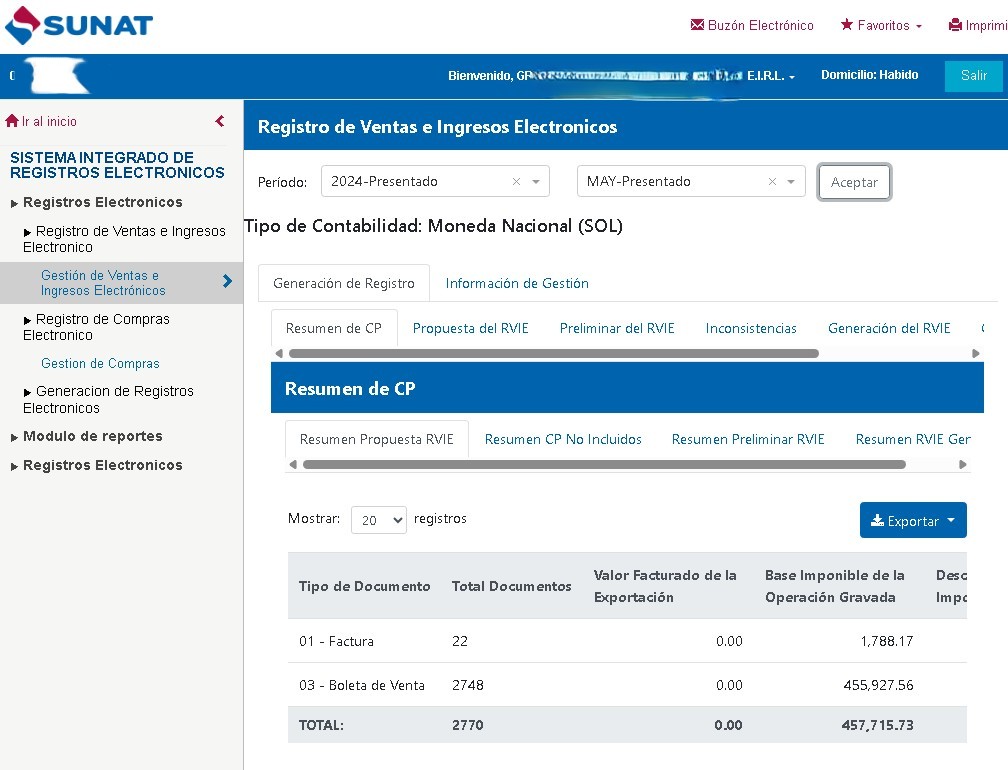Viewport: 1008px width, 770px height.
Task: Expand Registro de Compras Electronico
Action: coord(96,327)
